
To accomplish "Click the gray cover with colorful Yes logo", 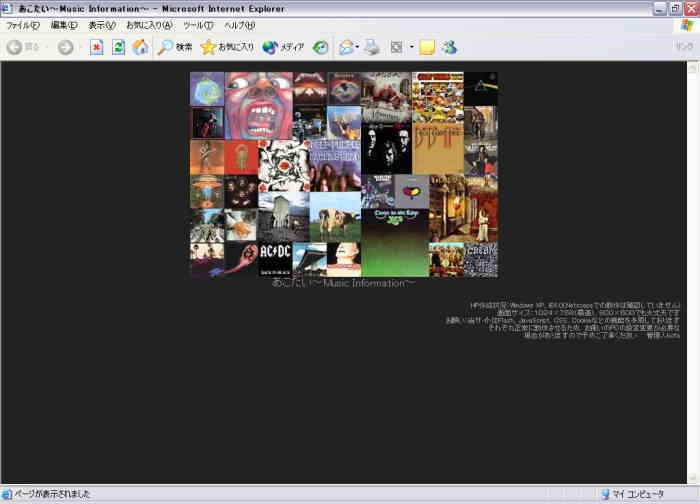I will (412, 192).
